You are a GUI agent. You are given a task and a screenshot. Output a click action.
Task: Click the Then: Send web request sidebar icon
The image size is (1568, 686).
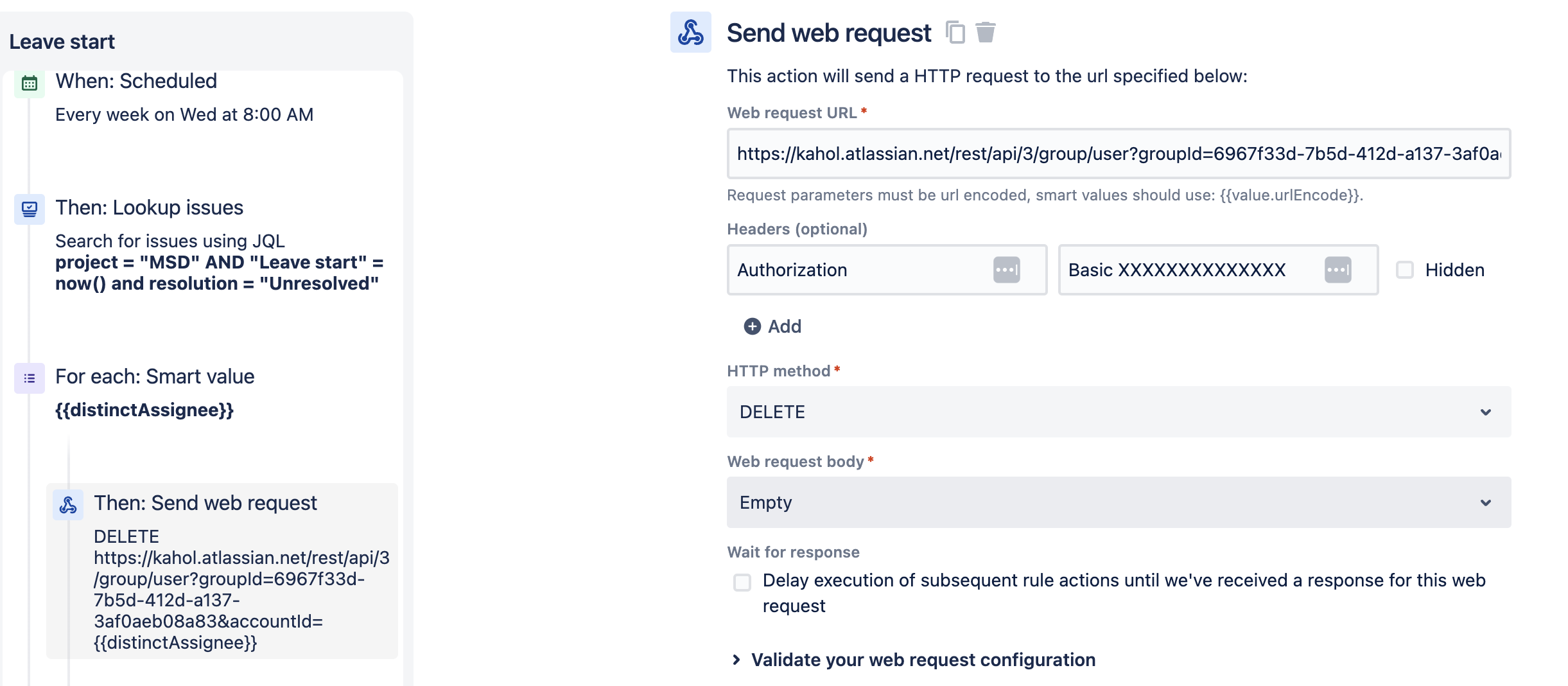[x=68, y=505]
